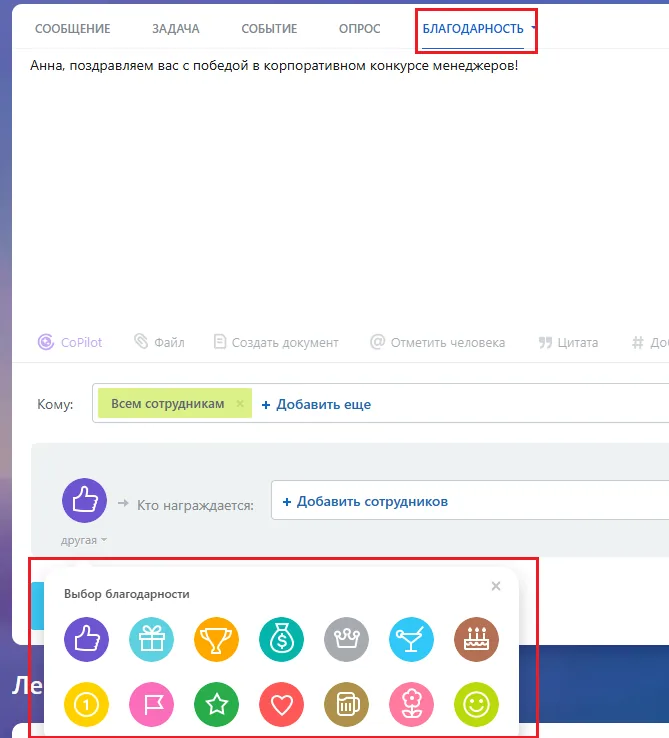Select the money bag dollar badge
Screen dimensions: 669x738
tap(282, 639)
